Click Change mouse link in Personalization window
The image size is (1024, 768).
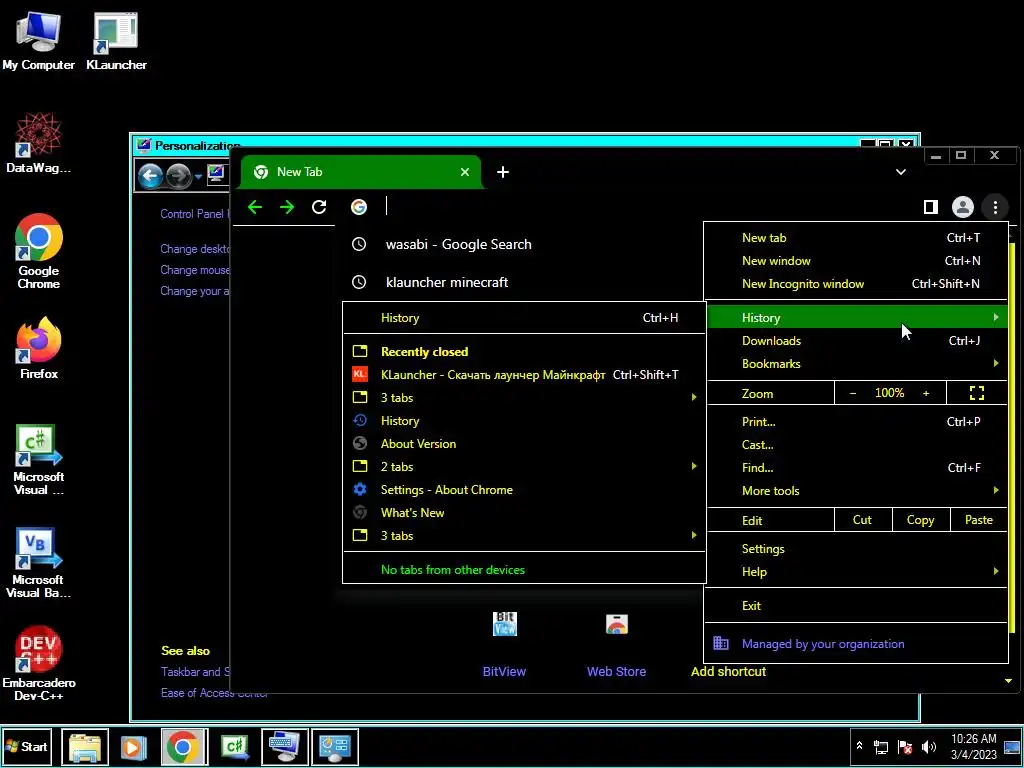(x=195, y=270)
